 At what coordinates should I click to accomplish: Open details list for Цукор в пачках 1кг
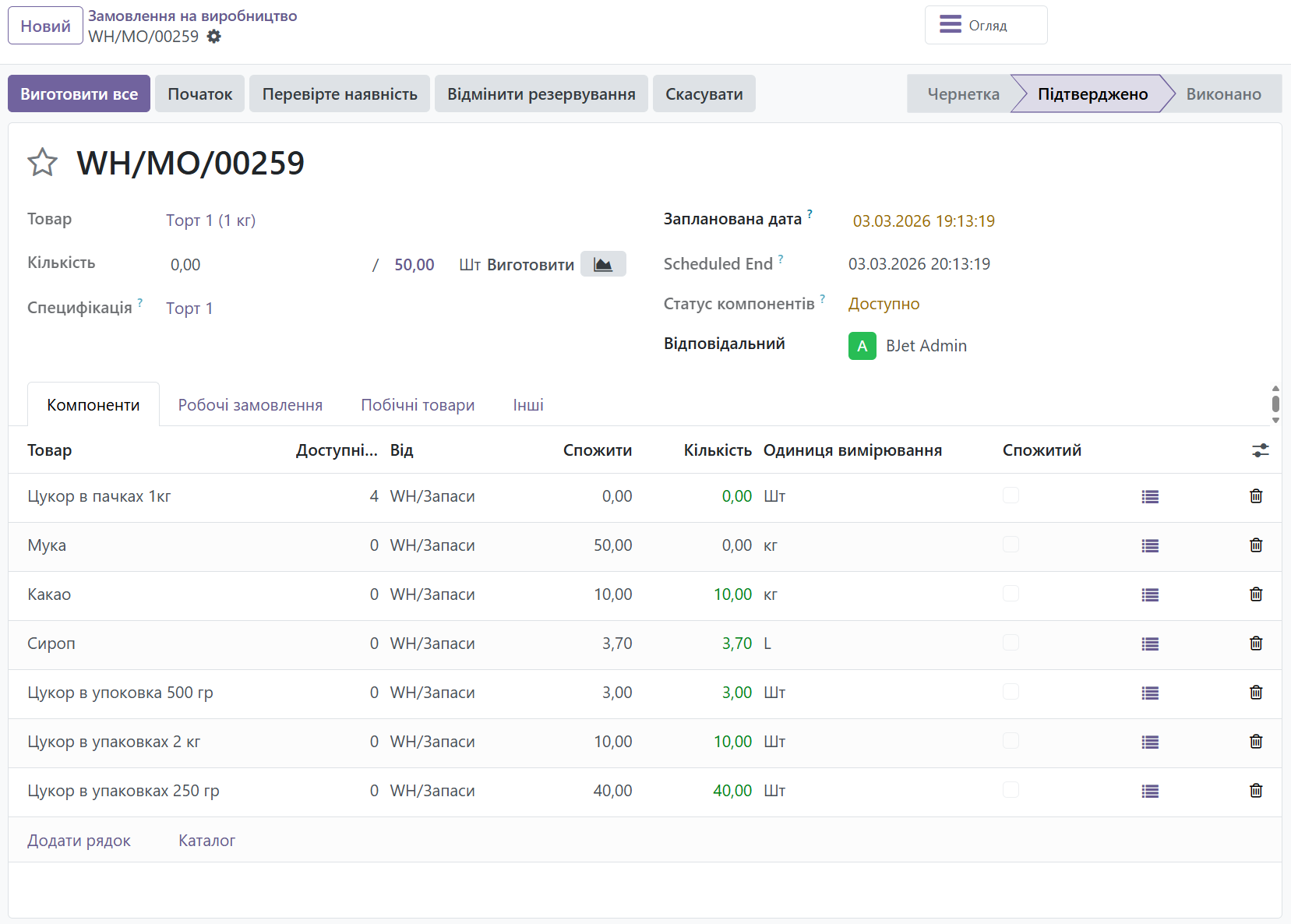point(1149,496)
